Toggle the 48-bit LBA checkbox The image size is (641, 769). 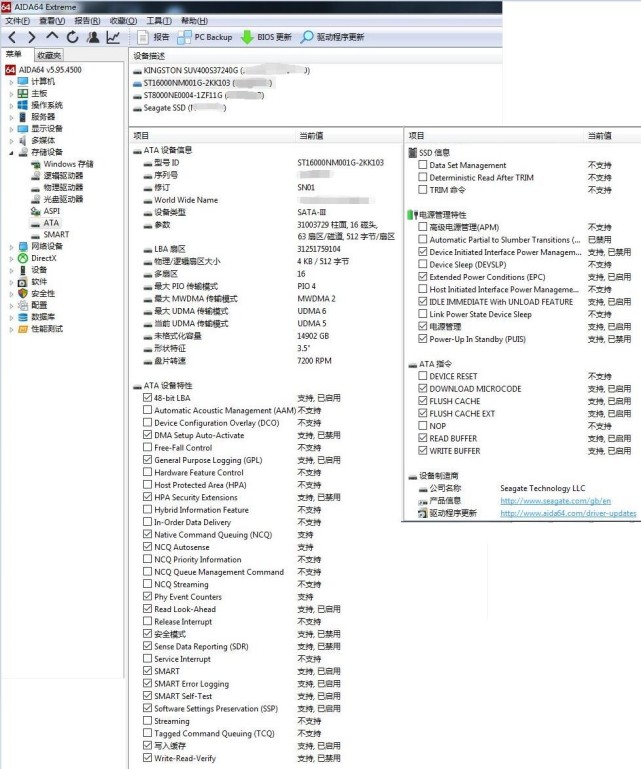147,397
